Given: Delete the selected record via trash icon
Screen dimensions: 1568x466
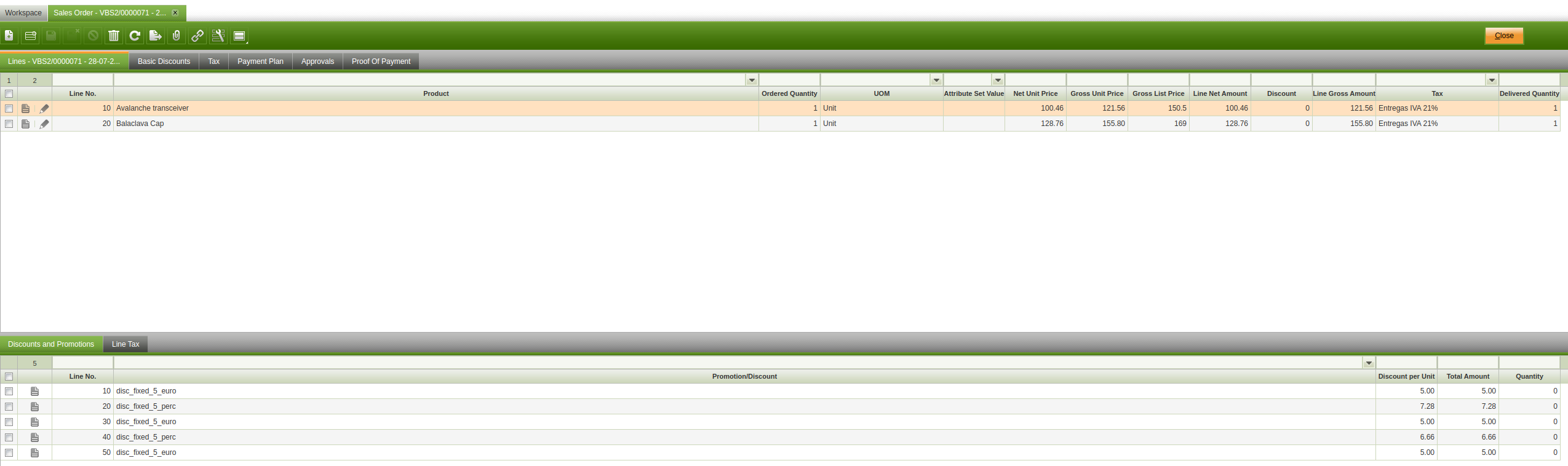Looking at the screenshot, I should click(x=114, y=36).
